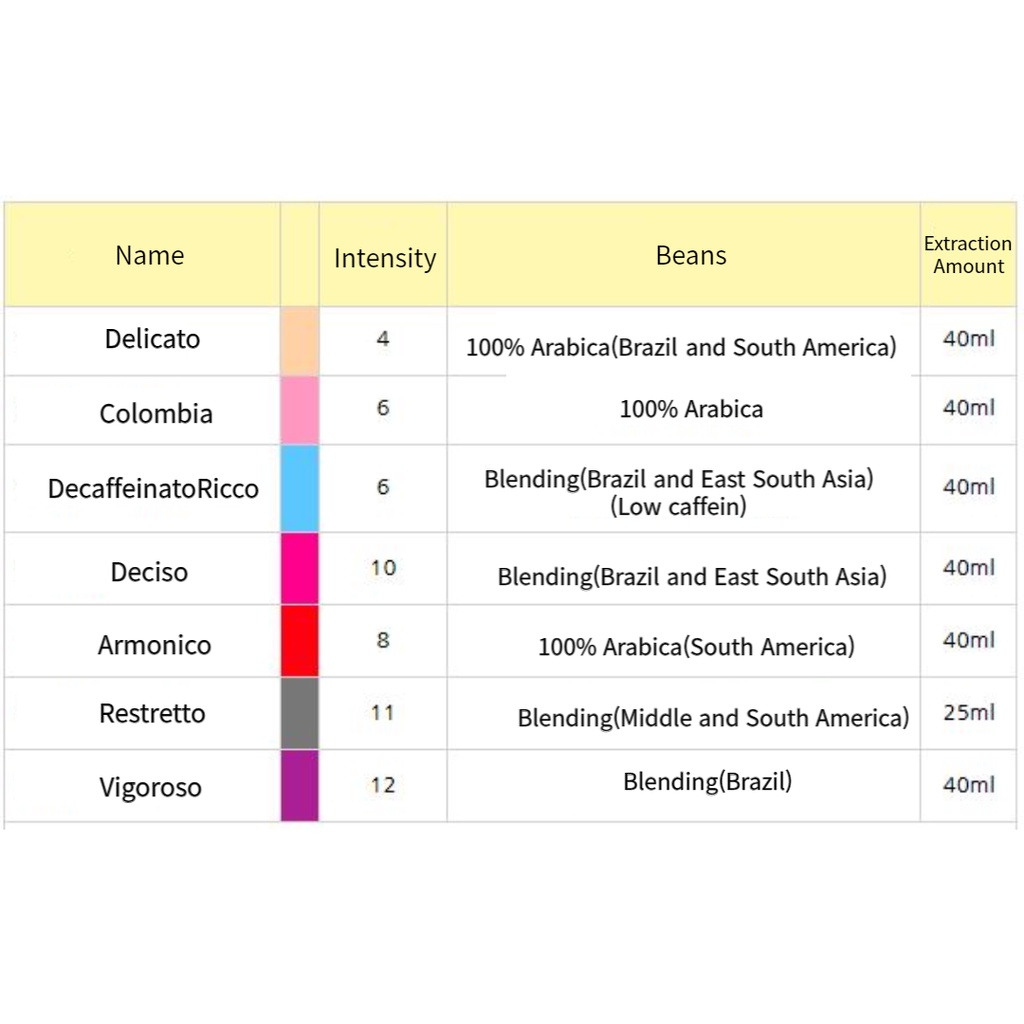
Task: Select the Intensity column header
Action: tap(384, 258)
